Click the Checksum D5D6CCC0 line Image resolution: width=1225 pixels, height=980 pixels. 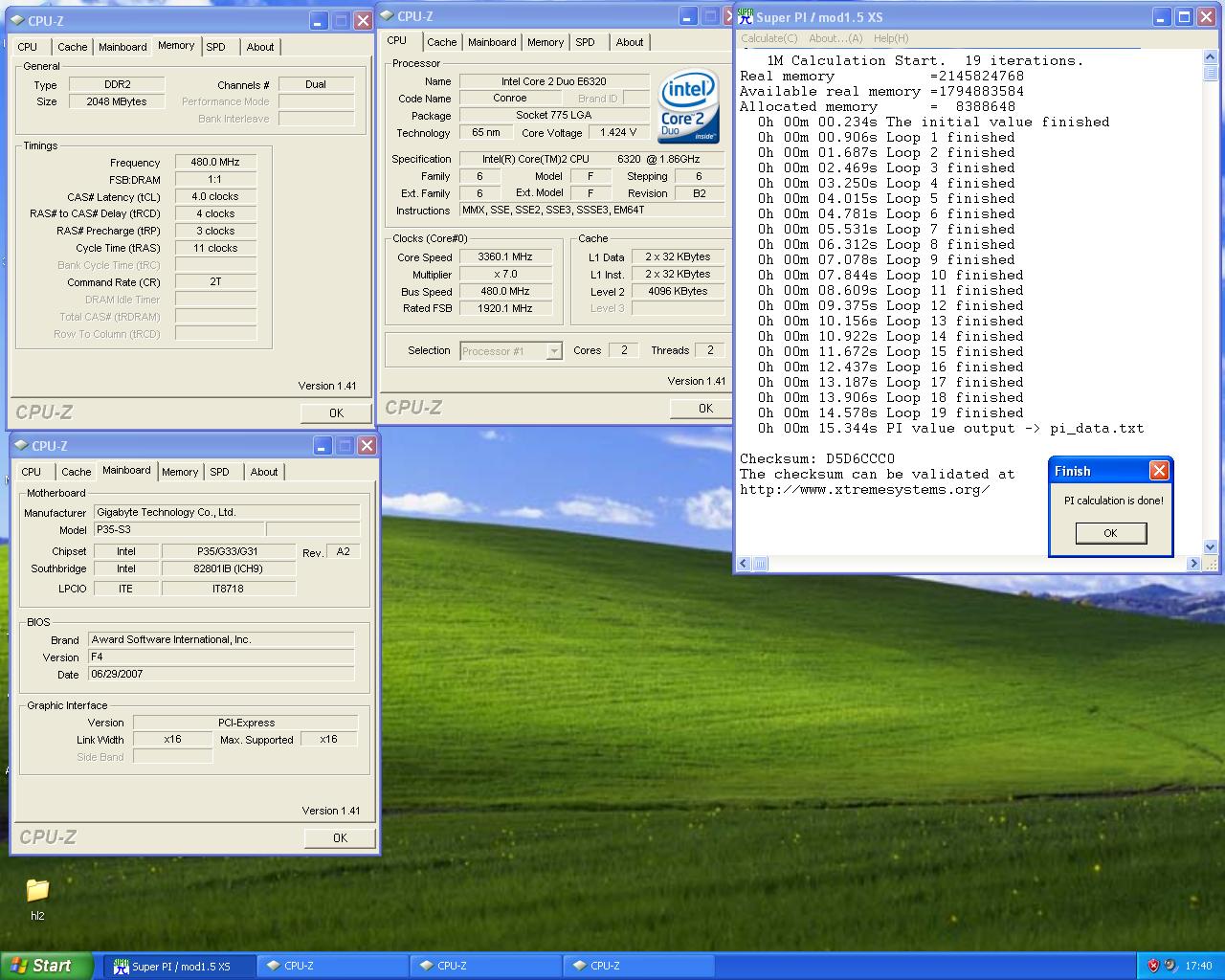pos(817,458)
